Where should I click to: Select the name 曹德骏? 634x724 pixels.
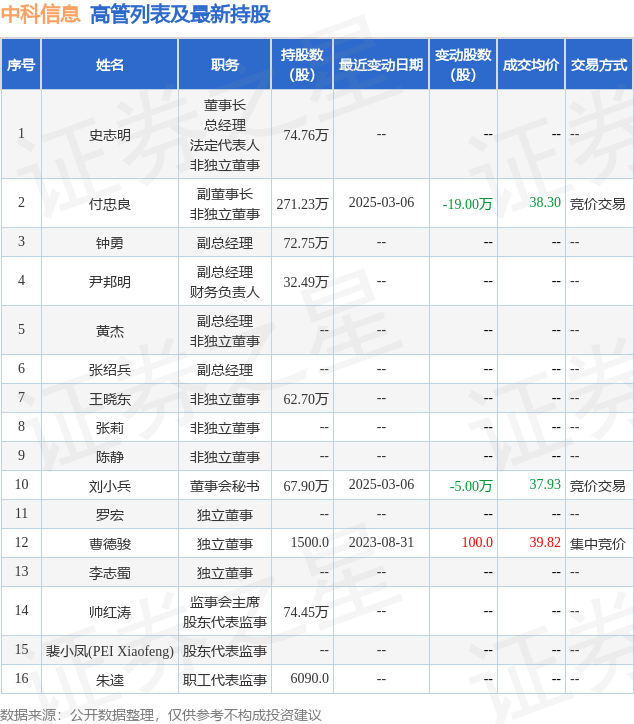coord(110,543)
